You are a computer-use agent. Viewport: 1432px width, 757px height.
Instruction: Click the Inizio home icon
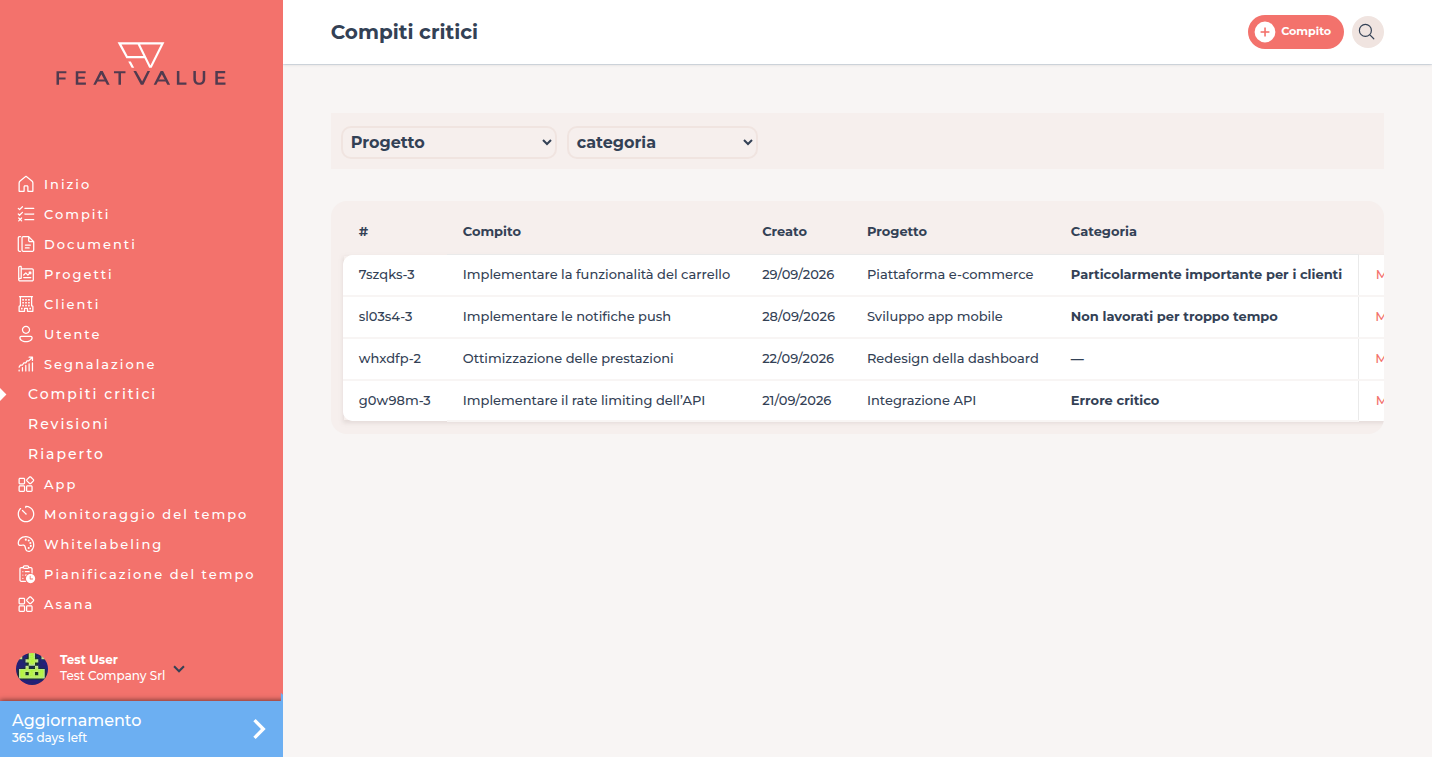coord(26,184)
